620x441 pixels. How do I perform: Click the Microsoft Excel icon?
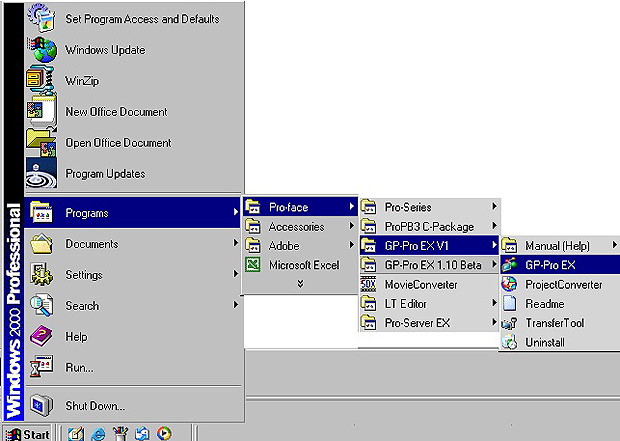point(253,264)
